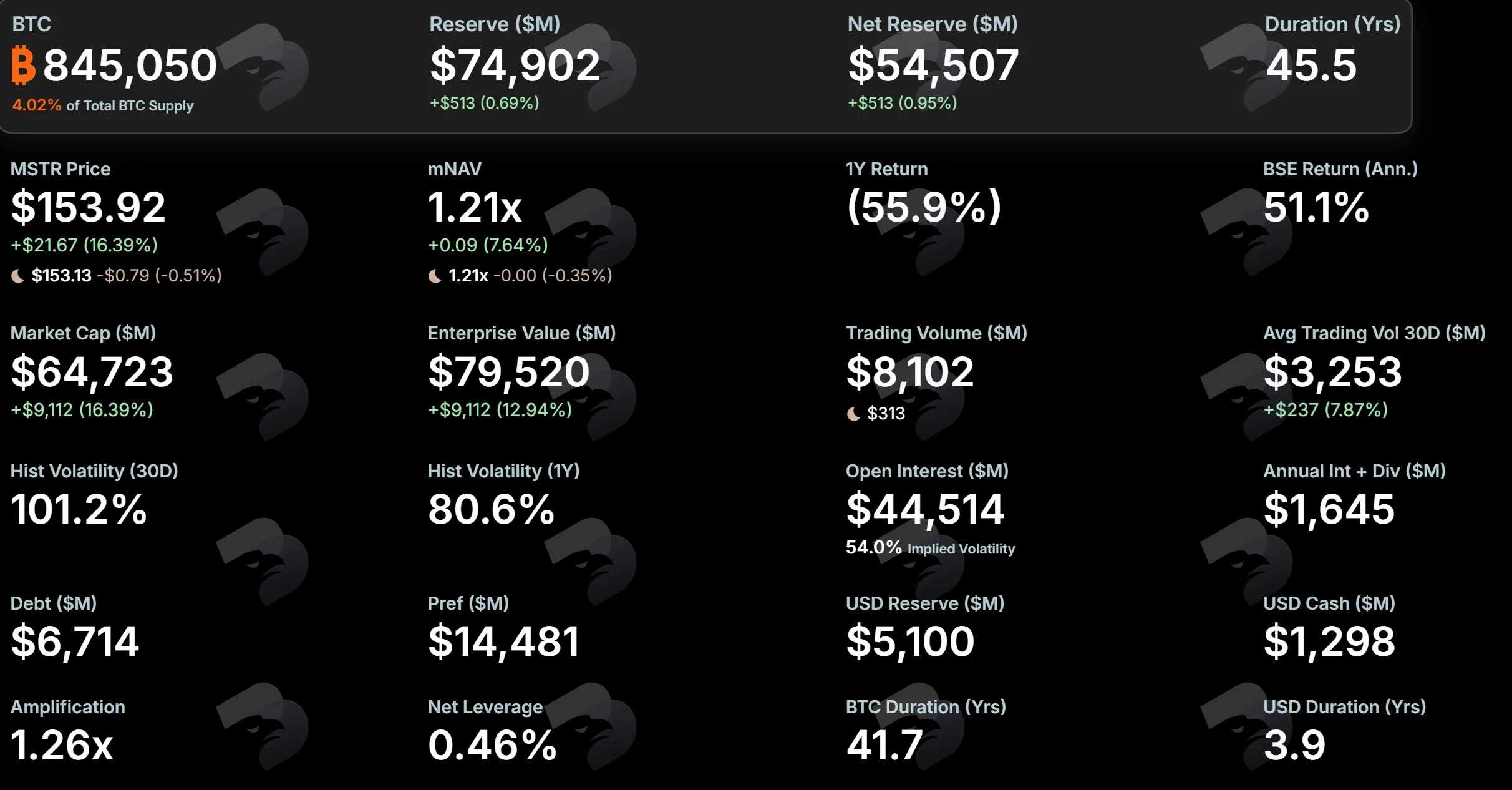Screen dimensions: 1512x790
Task: Click the mNAV label
Action: point(455,169)
